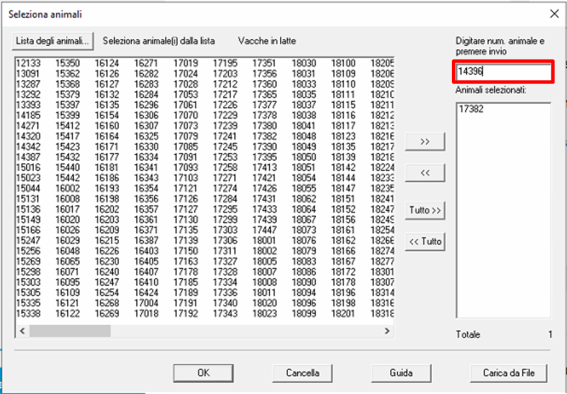
Task: Select animal 18001 in the list
Action: click(x=265, y=240)
